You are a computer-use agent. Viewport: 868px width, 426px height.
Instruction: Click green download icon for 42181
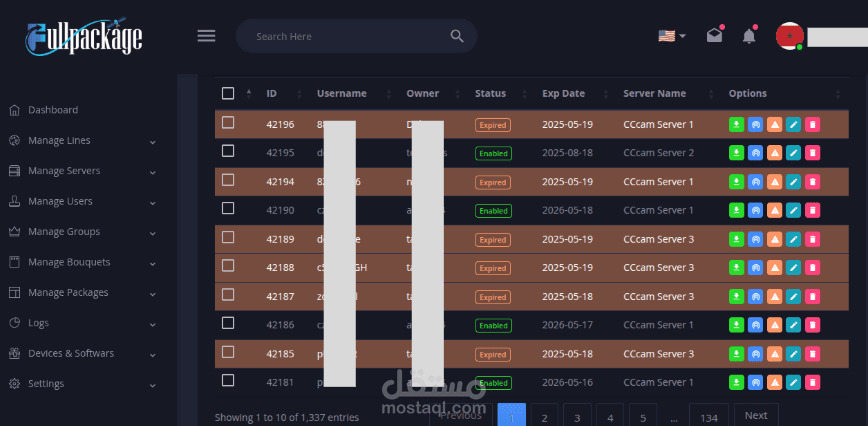coord(736,382)
